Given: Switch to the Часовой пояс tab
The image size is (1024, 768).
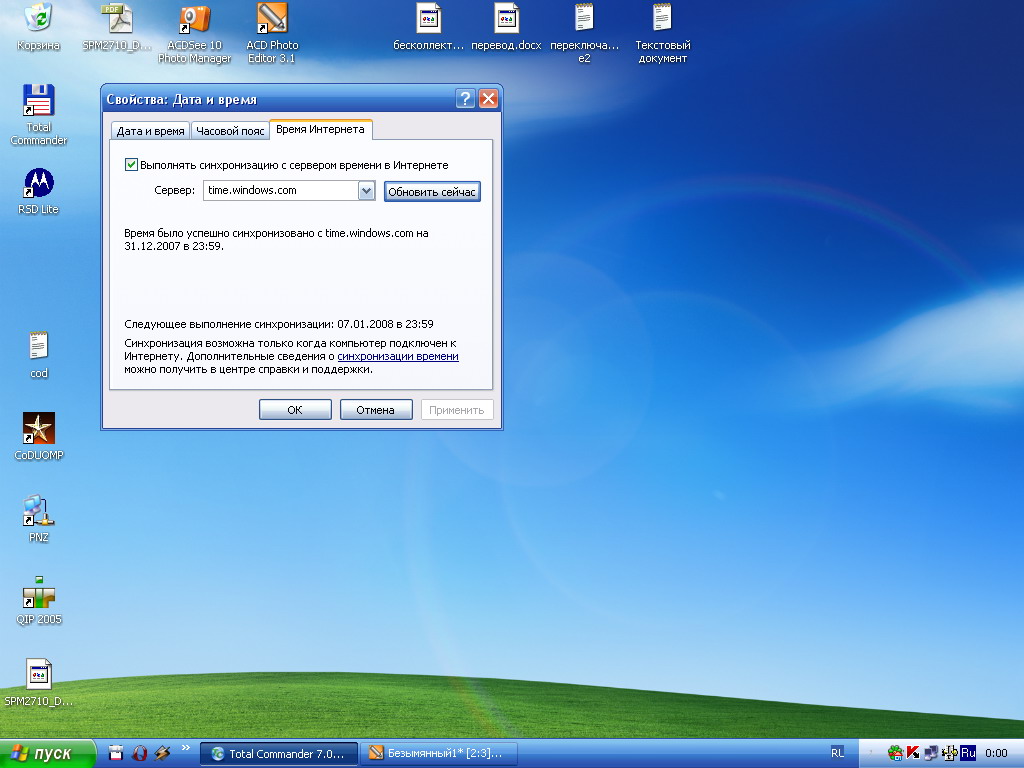Looking at the screenshot, I should [x=230, y=131].
